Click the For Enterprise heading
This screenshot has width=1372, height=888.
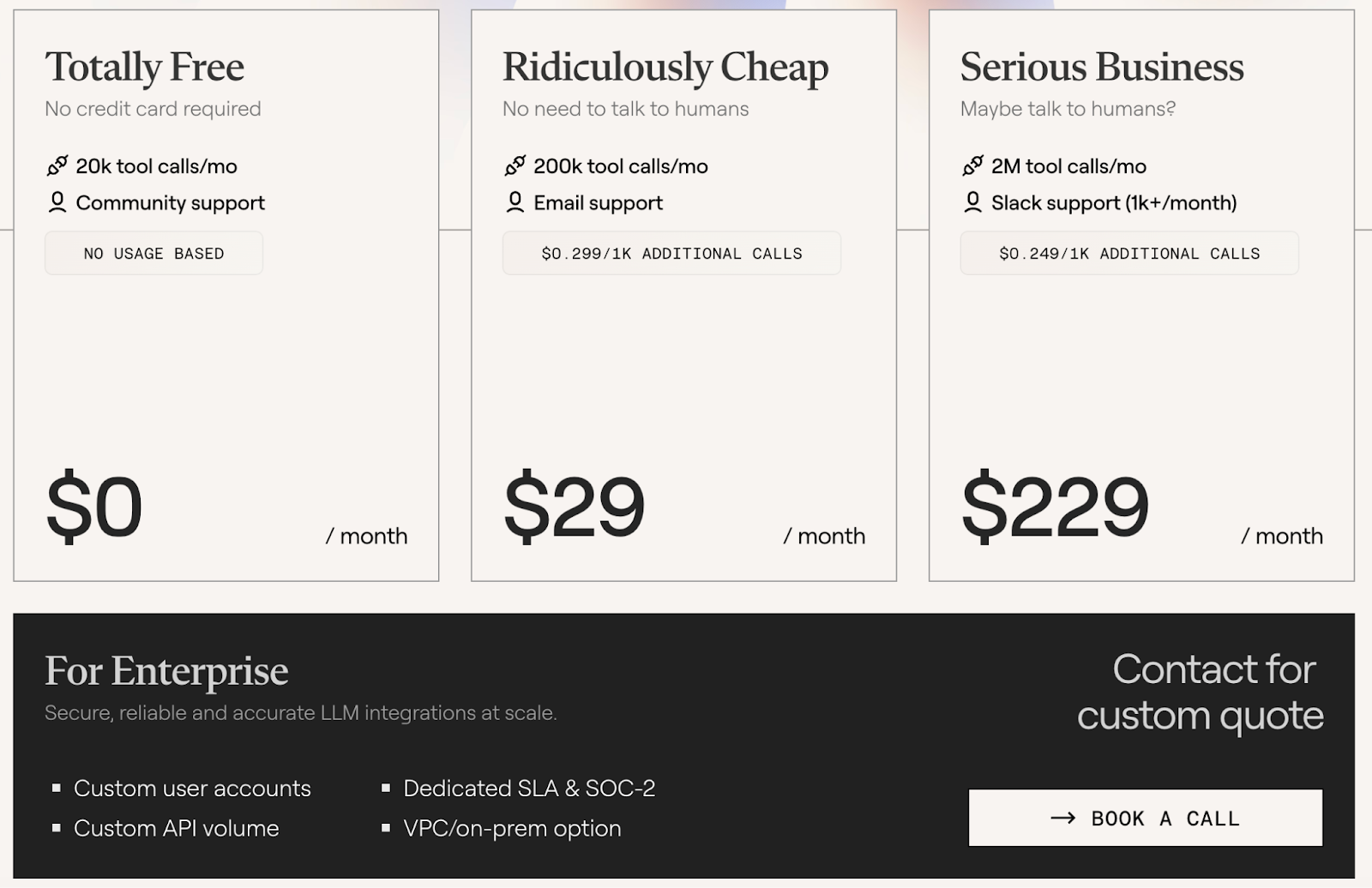pos(166,671)
